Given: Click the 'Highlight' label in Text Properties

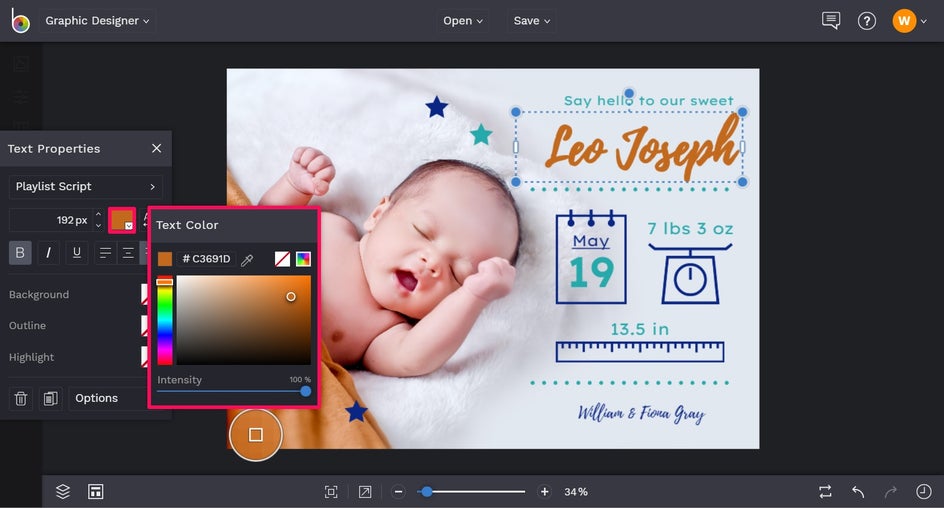Looking at the screenshot, I should coord(31,357).
